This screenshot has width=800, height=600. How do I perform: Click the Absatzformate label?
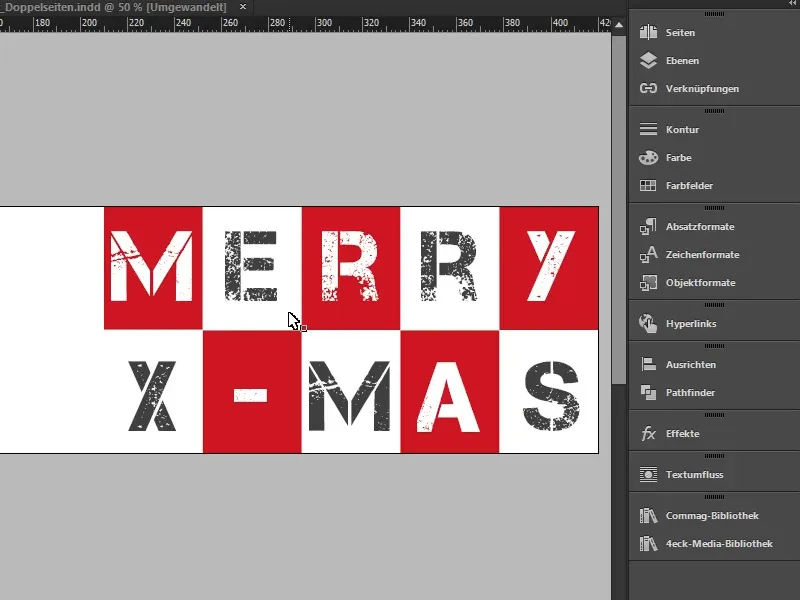click(x=700, y=227)
